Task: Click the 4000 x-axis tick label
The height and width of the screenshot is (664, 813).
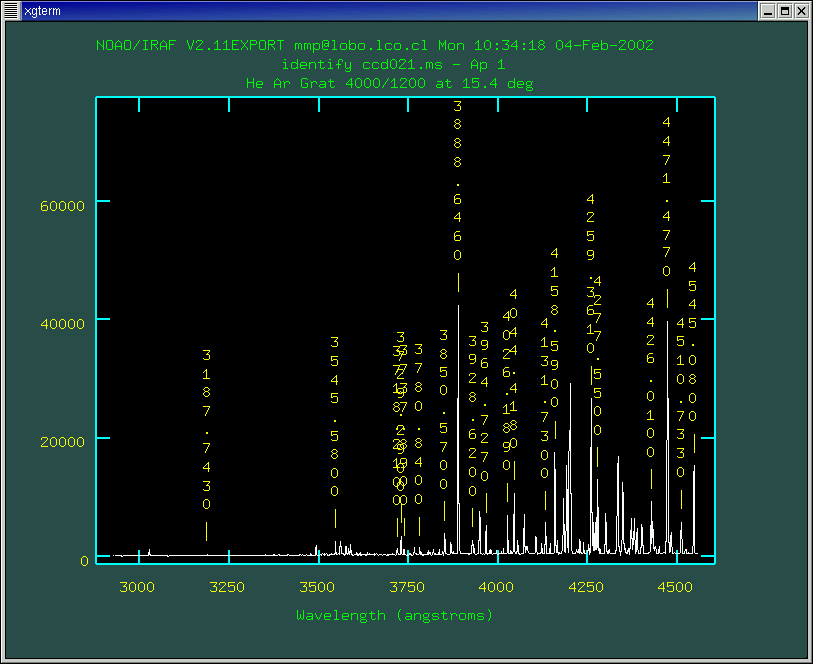Action: point(496,587)
